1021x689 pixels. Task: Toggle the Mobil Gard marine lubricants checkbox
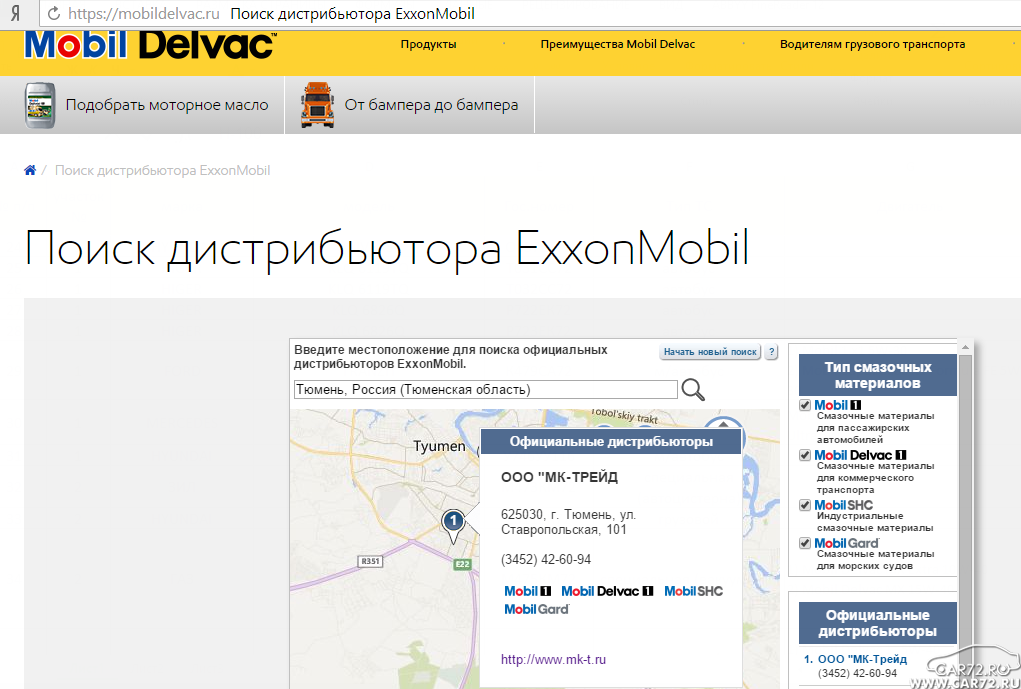[805, 543]
